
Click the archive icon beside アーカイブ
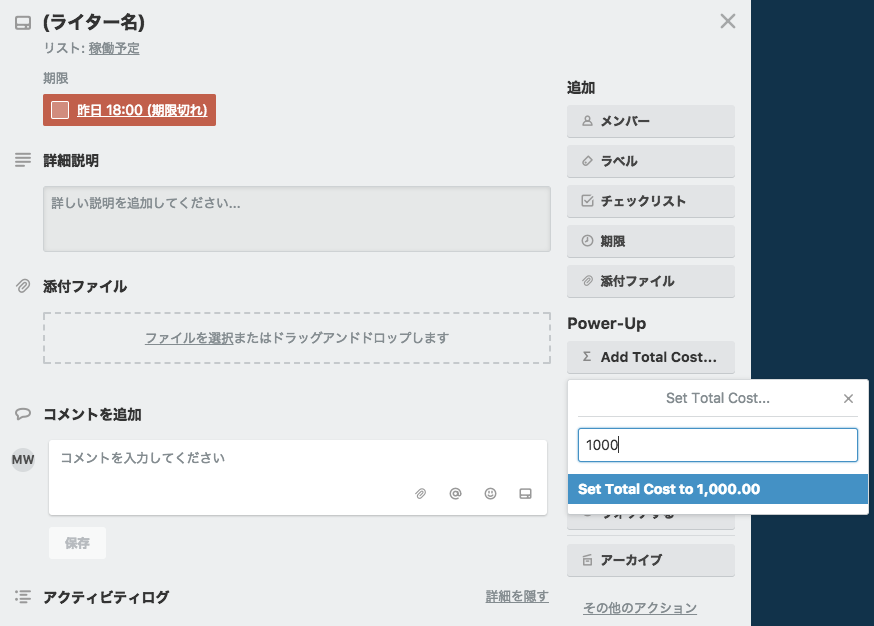pyautogui.click(x=587, y=560)
